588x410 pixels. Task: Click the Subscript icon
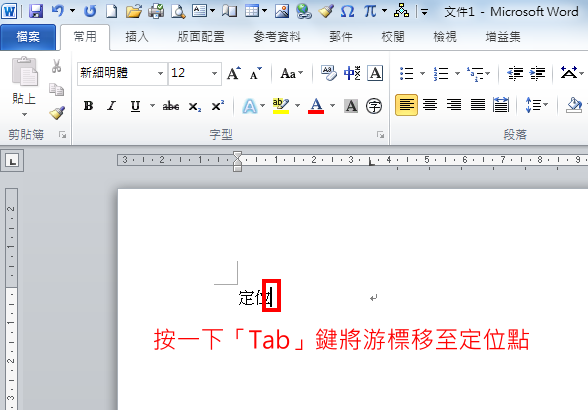(195, 107)
